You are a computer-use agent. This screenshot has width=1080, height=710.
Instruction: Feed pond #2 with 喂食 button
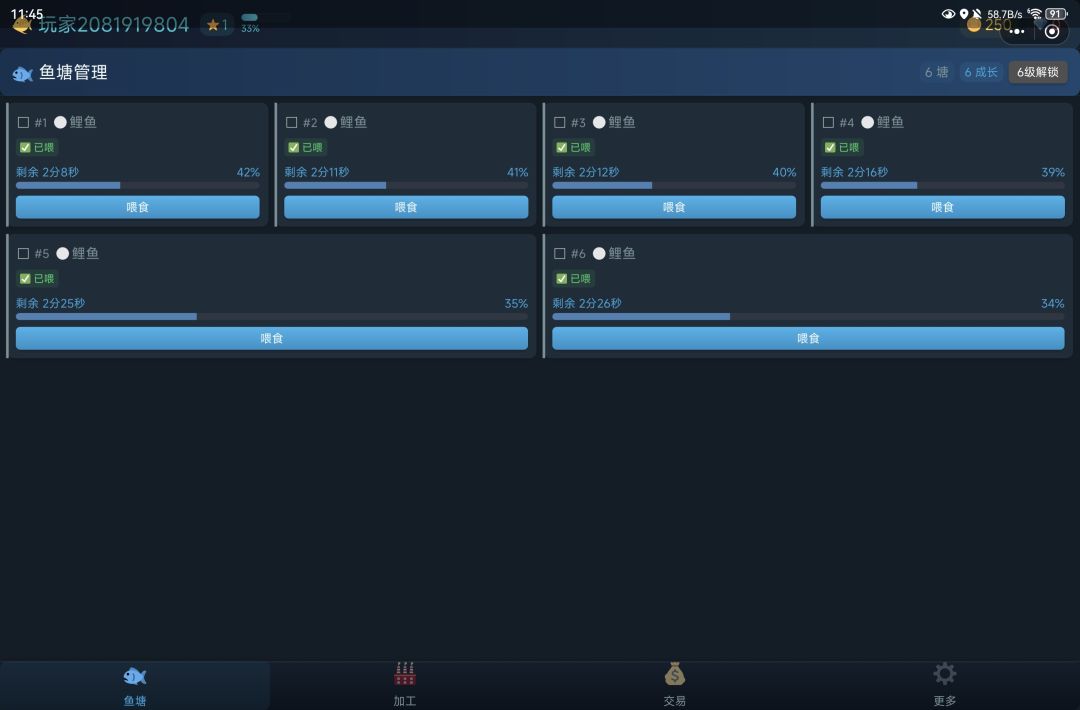406,207
